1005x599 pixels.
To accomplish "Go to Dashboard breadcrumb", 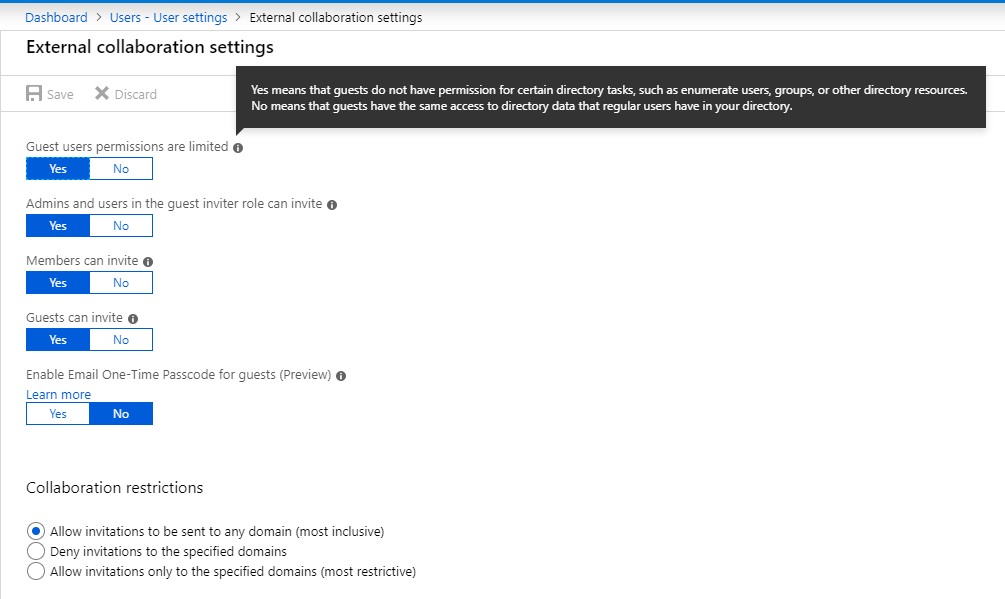I will (56, 17).
